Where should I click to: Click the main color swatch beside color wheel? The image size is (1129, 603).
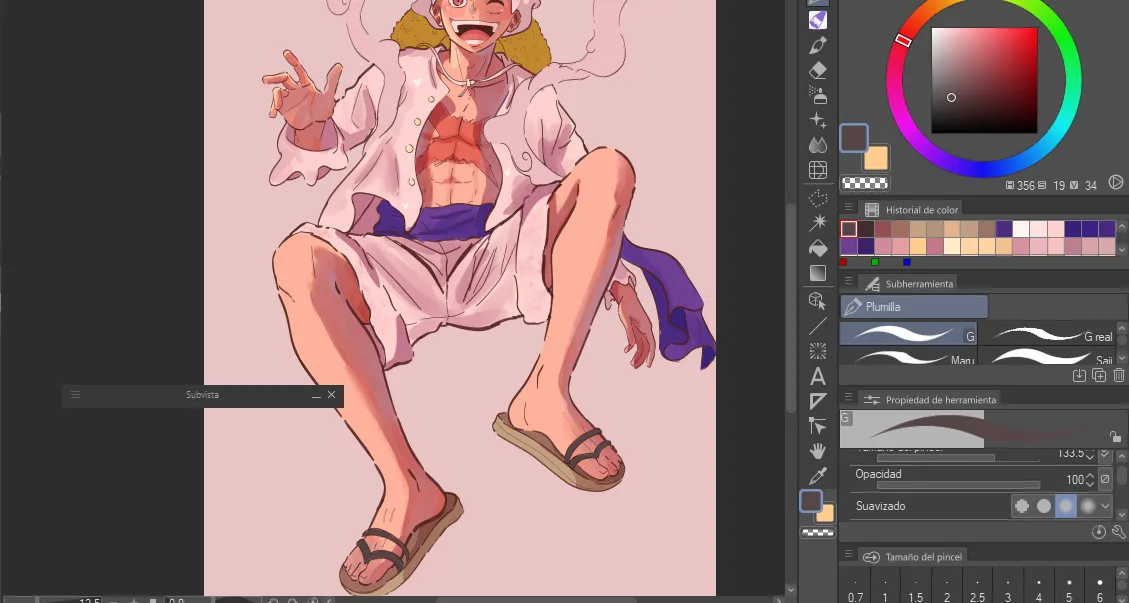point(854,138)
